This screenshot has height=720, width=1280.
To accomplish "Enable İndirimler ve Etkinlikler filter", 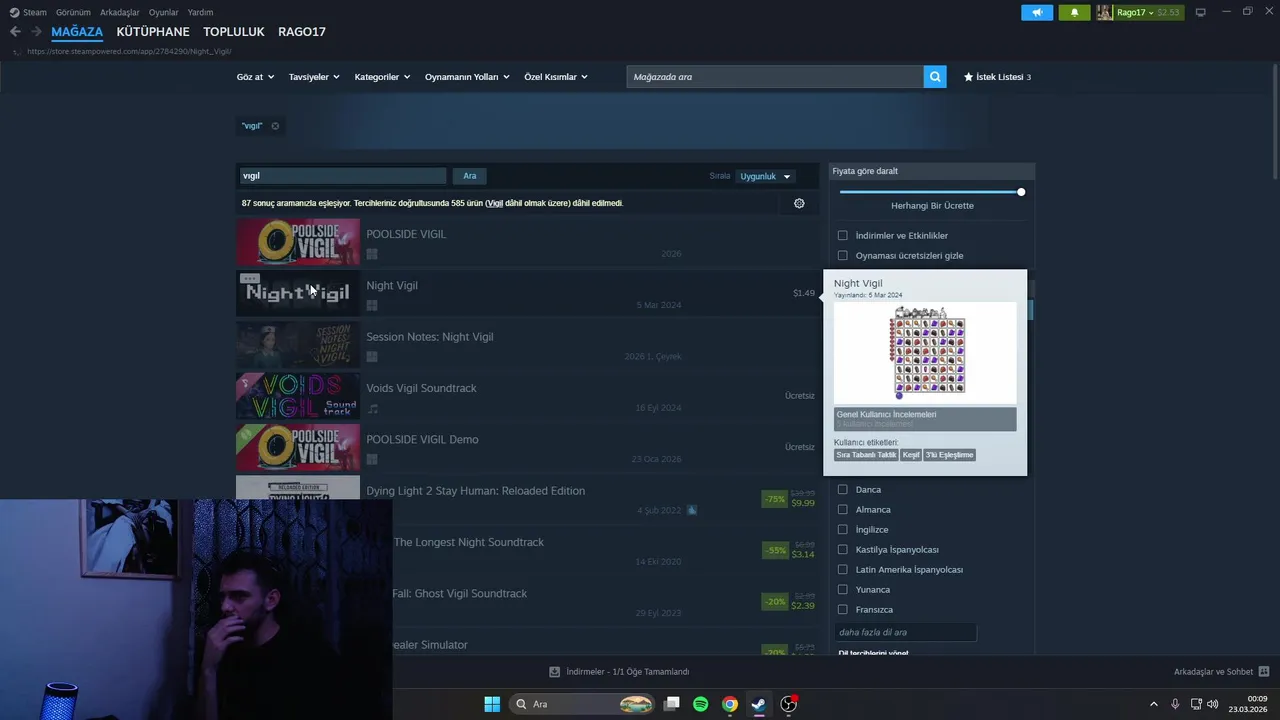I will pyautogui.click(x=842, y=236).
